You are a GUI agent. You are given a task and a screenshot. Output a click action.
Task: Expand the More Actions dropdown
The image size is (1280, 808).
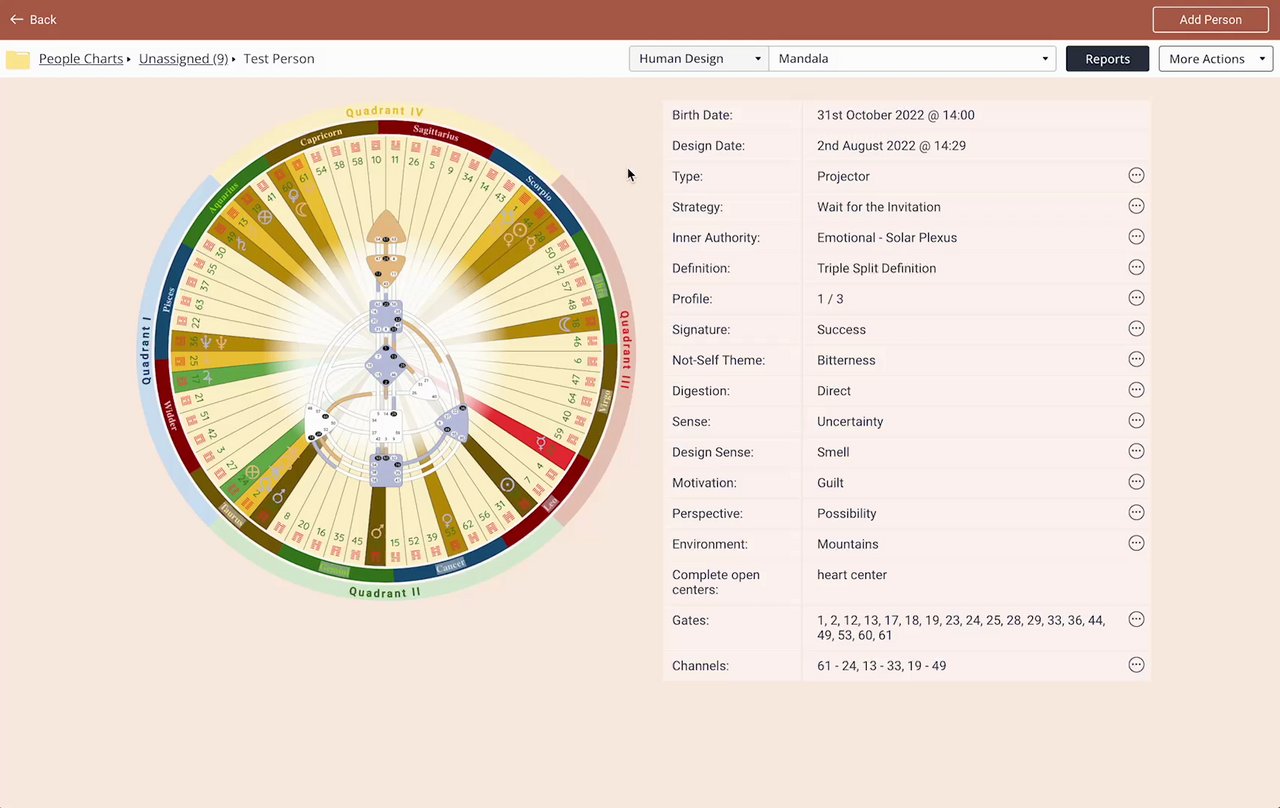[x=1216, y=59]
